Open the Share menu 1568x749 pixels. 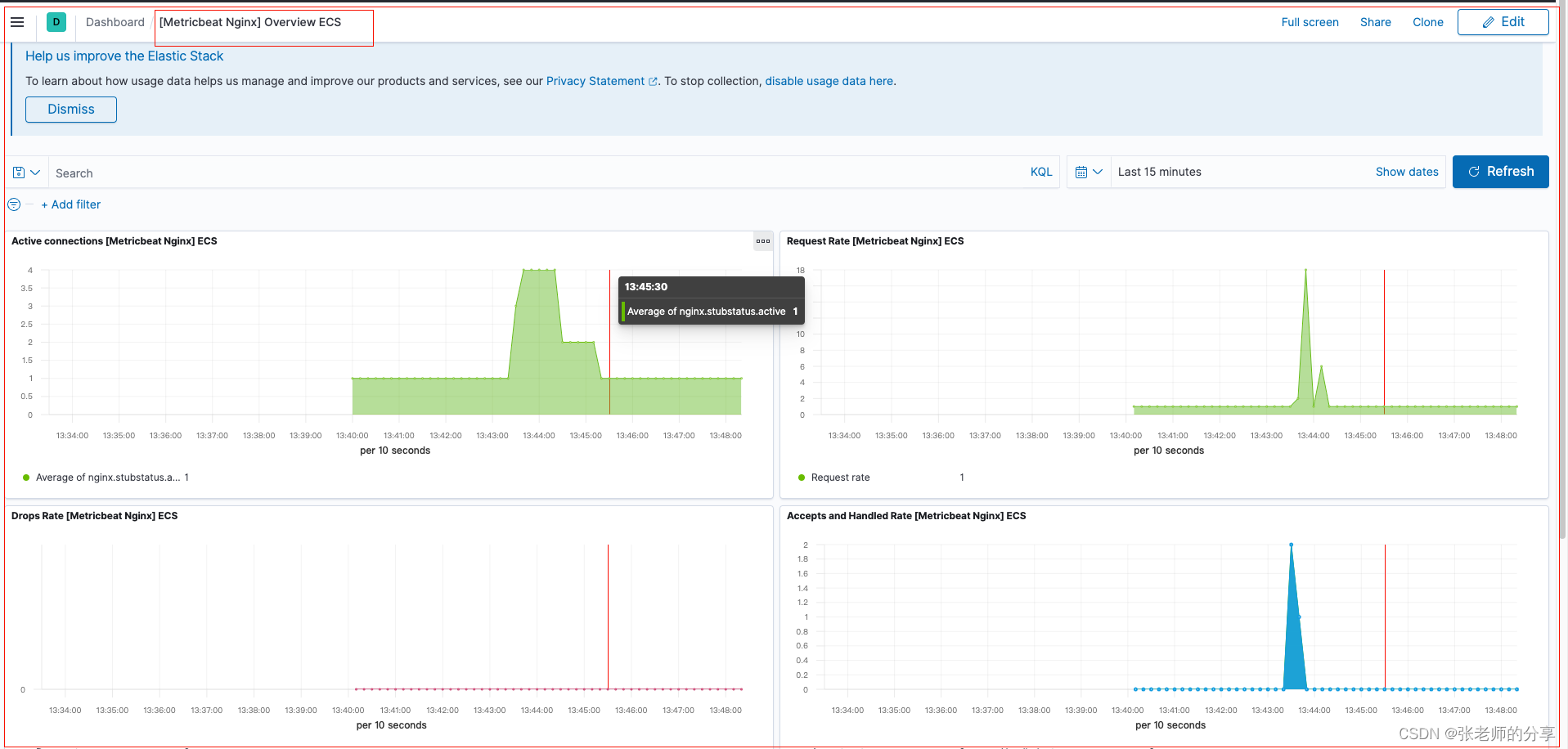click(1375, 22)
